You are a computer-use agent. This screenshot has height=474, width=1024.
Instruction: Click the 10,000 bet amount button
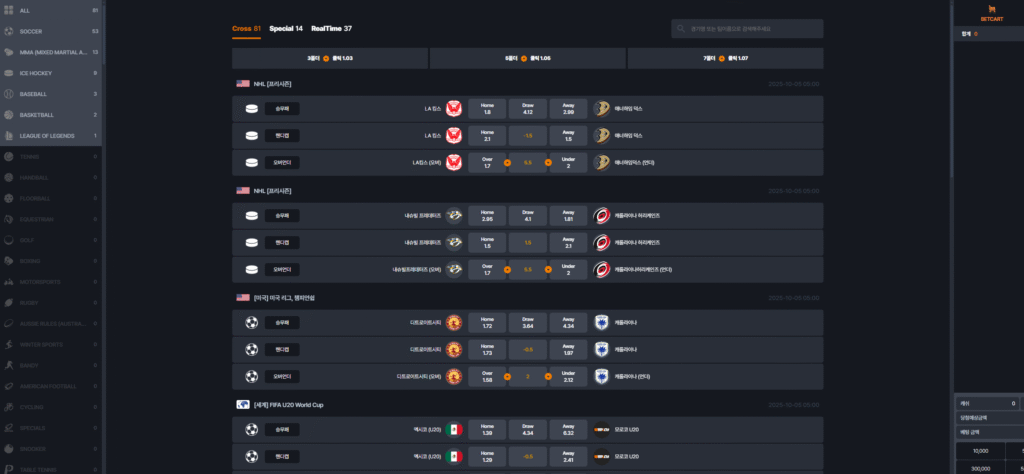coord(967,450)
